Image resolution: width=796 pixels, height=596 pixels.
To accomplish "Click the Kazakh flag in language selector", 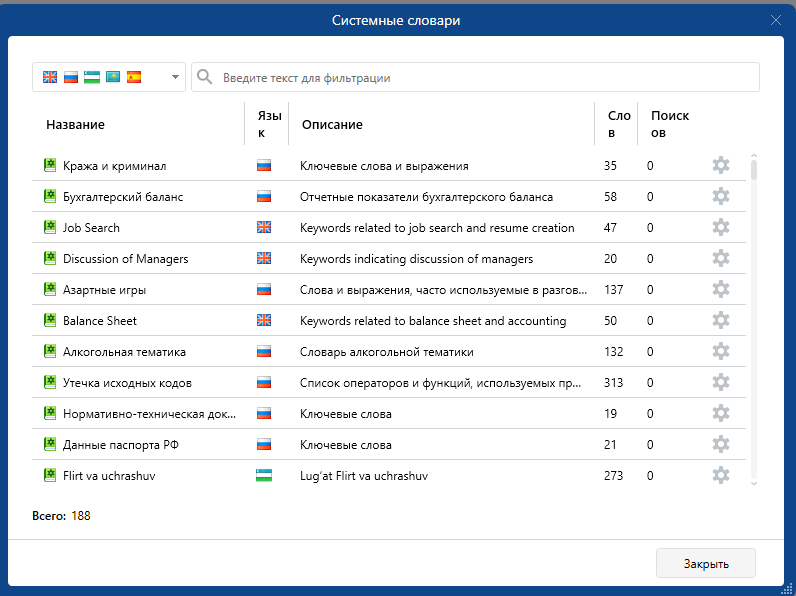I will (113, 77).
